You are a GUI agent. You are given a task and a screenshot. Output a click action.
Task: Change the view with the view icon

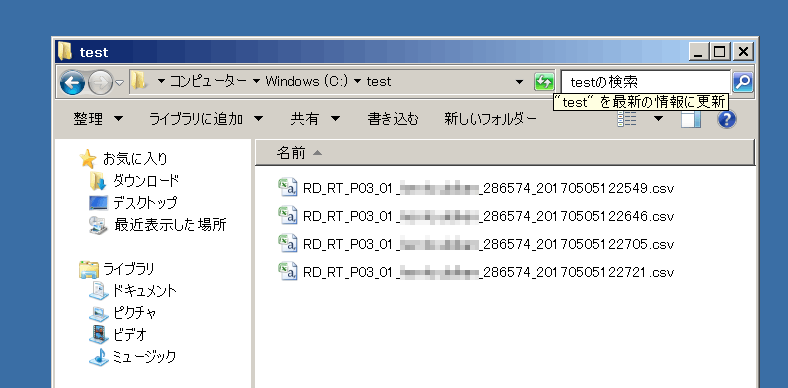click(627, 119)
